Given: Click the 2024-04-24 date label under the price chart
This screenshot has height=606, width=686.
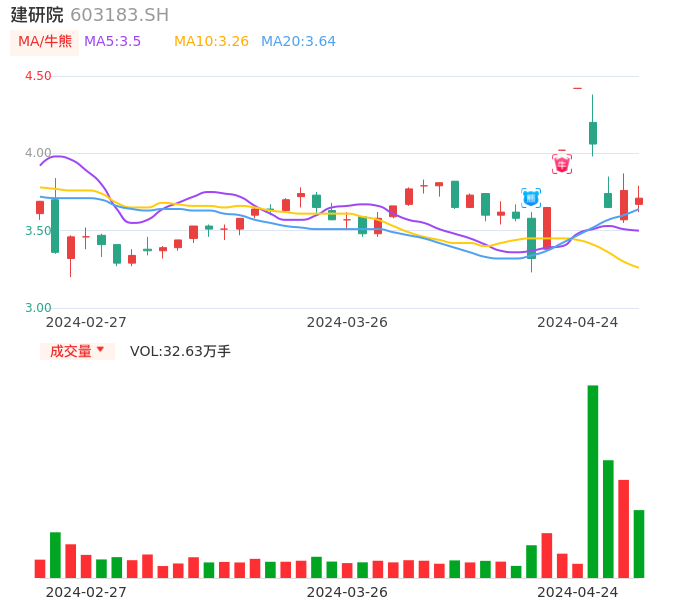Looking at the screenshot, I should 577,322.
